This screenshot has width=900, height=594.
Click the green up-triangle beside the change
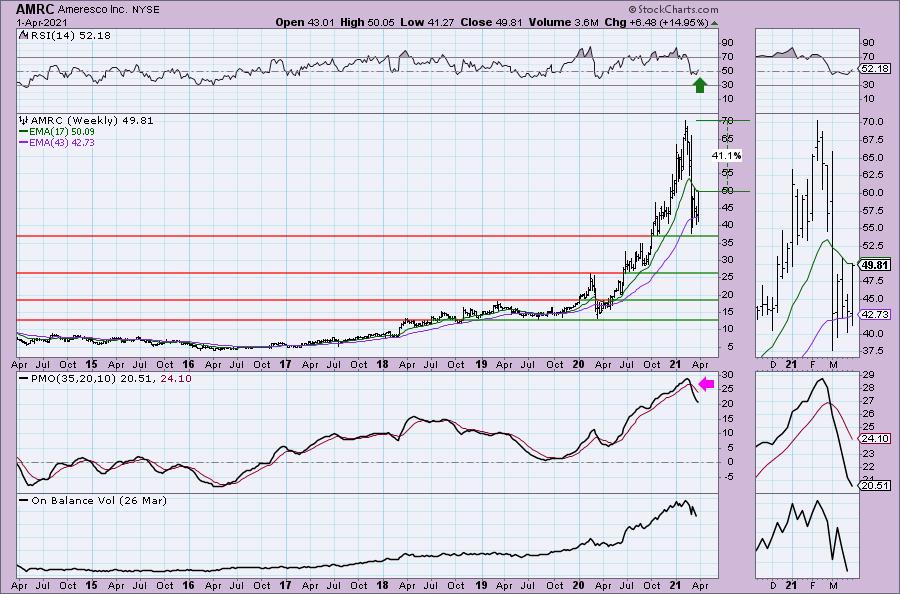(714, 23)
